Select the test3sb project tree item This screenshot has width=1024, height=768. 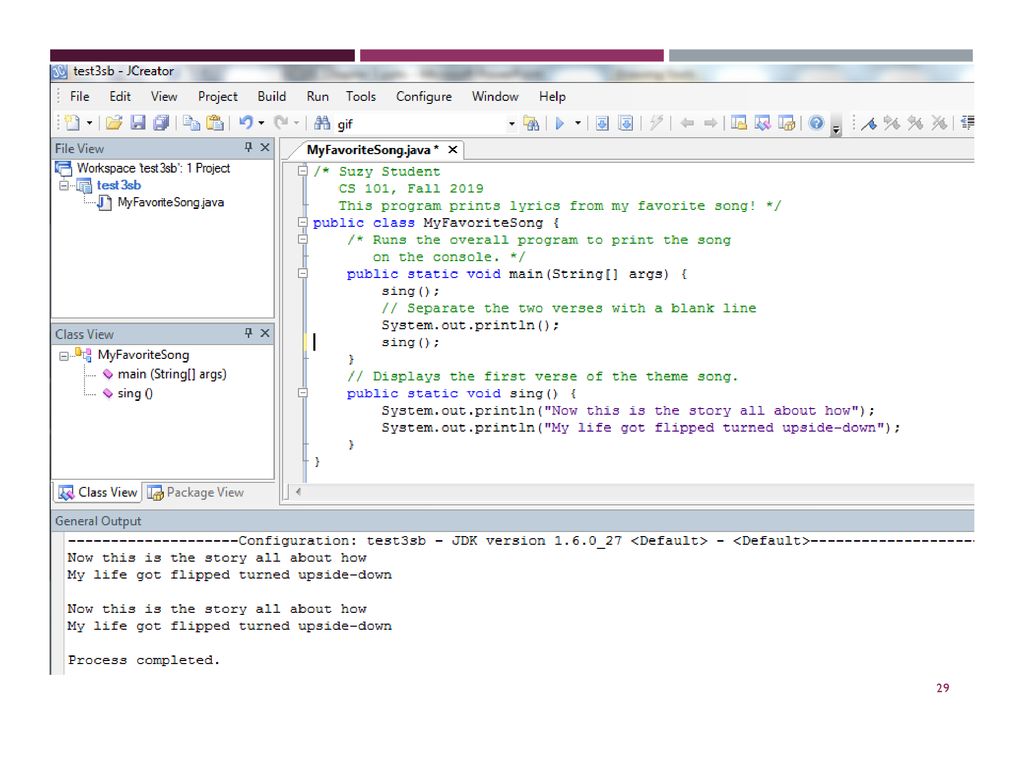tap(119, 185)
